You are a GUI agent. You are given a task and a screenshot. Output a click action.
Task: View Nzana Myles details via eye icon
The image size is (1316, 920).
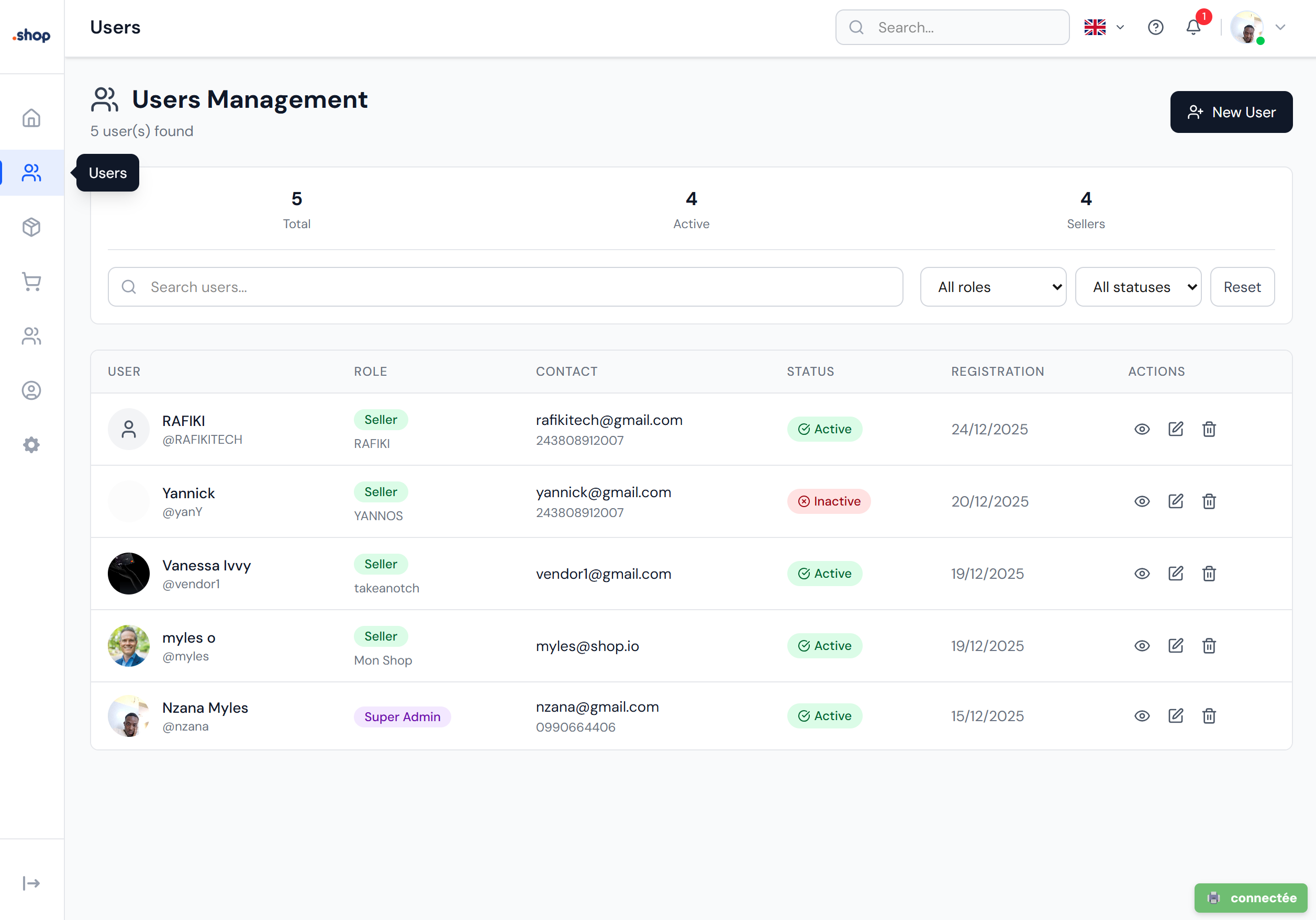click(1142, 715)
